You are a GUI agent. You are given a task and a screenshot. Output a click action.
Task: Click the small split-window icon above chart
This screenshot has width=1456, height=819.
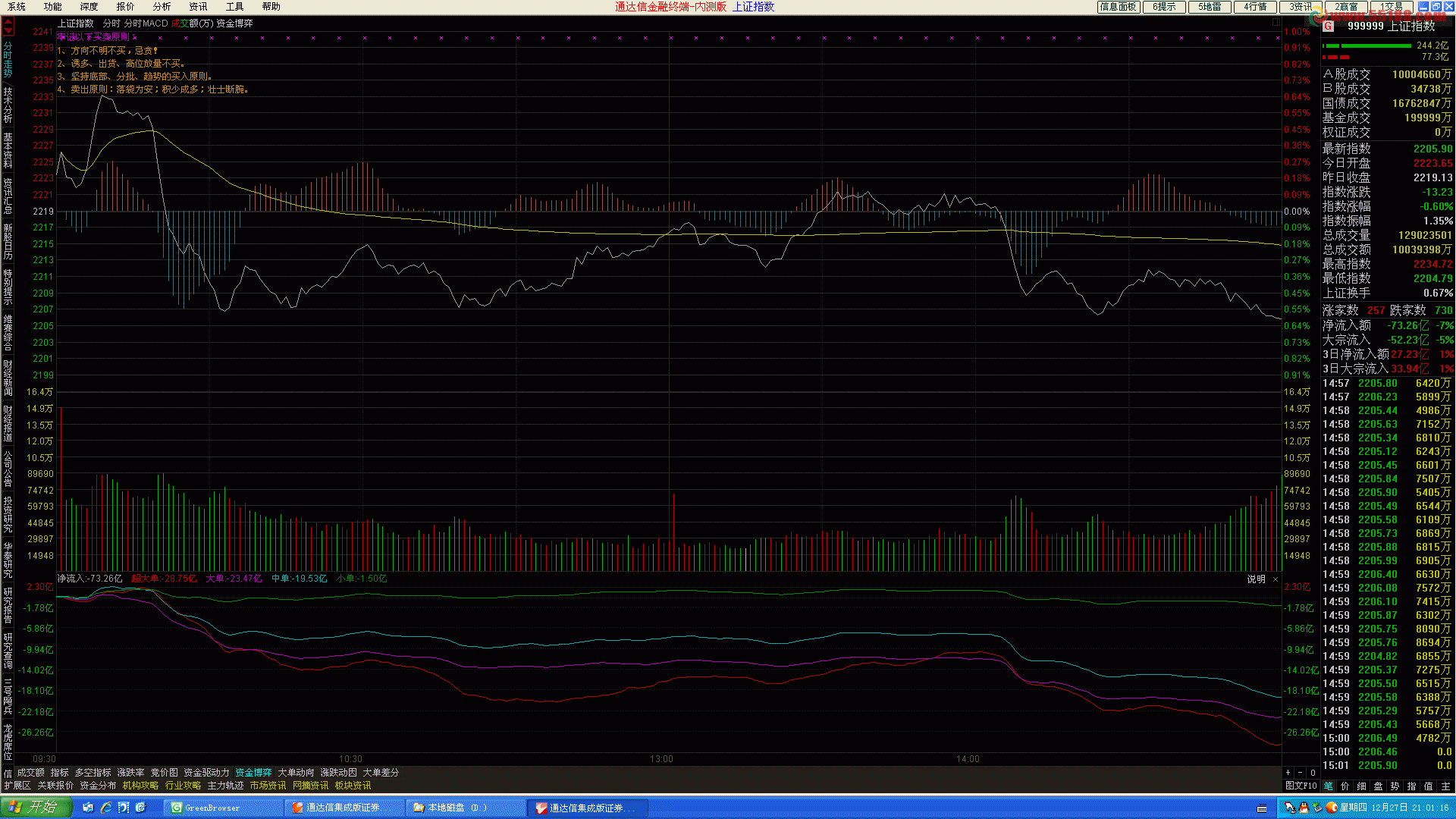pos(1276,23)
